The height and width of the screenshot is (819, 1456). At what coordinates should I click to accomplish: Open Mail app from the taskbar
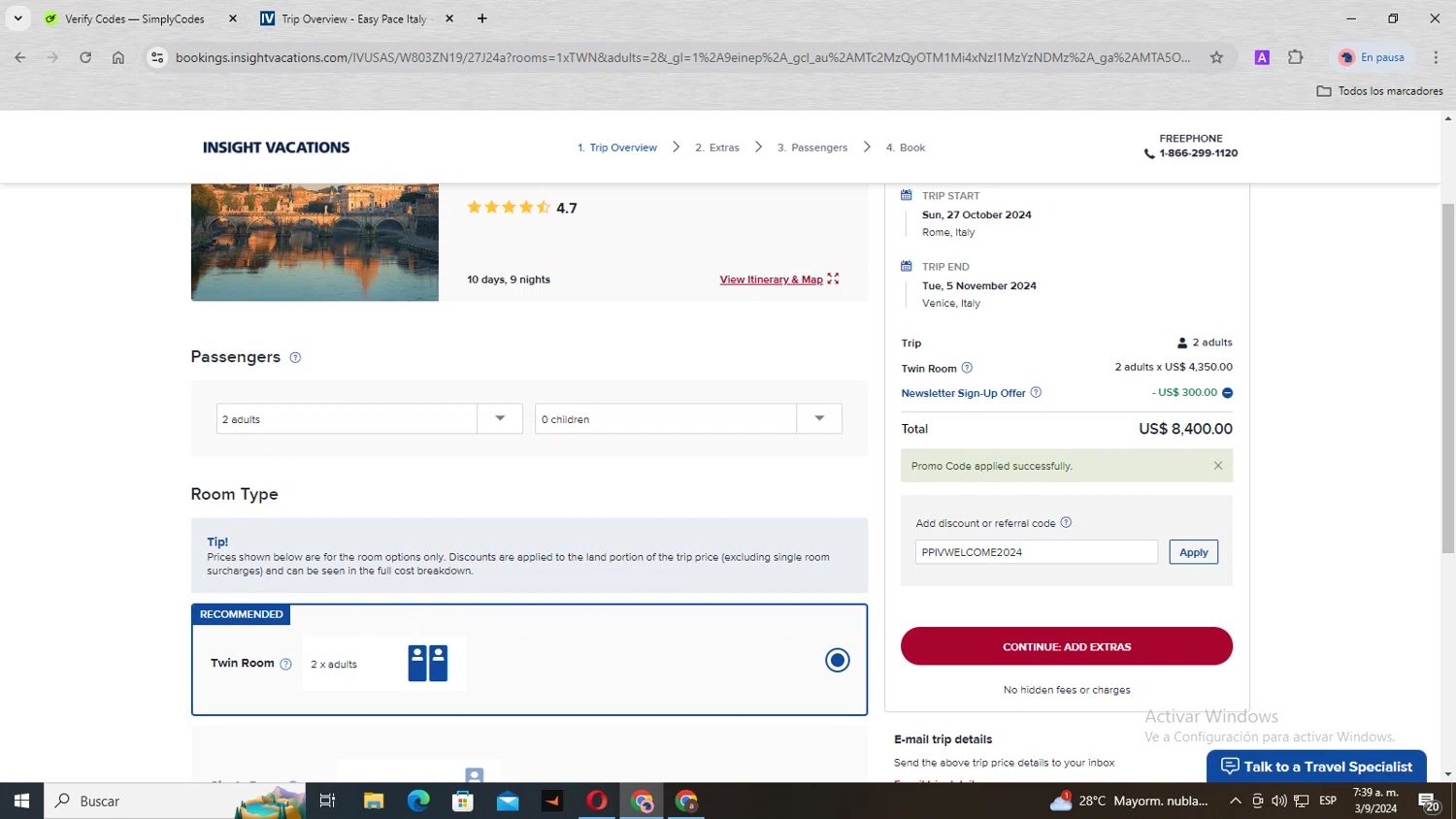508,801
